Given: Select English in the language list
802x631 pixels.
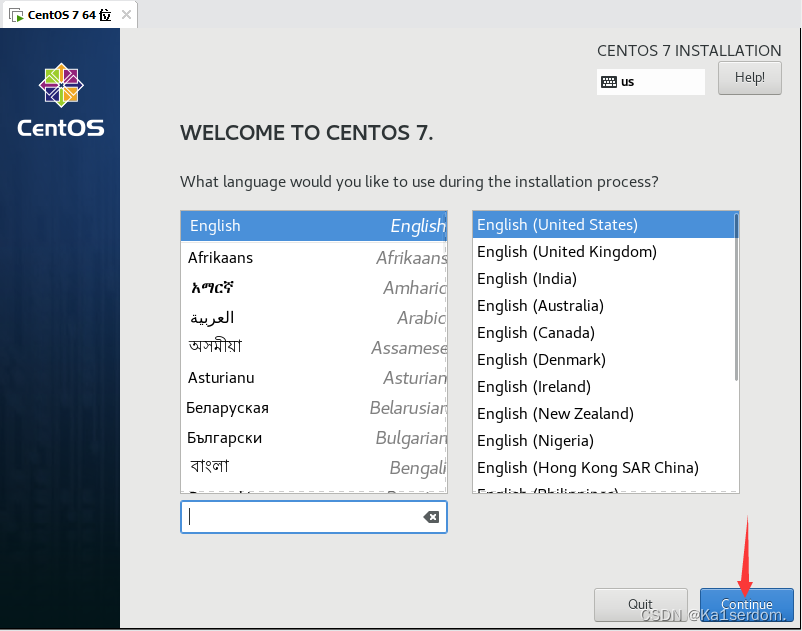Looking at the screenshot, I should [x=314, y=226].
